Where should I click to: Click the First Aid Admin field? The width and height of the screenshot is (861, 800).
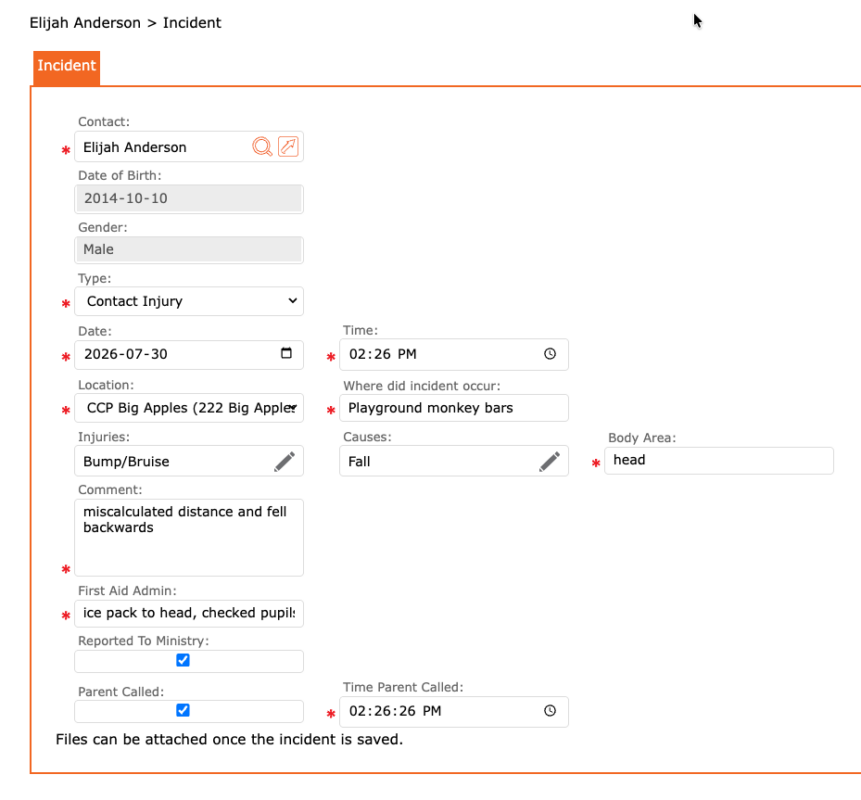tap(189, 613)
